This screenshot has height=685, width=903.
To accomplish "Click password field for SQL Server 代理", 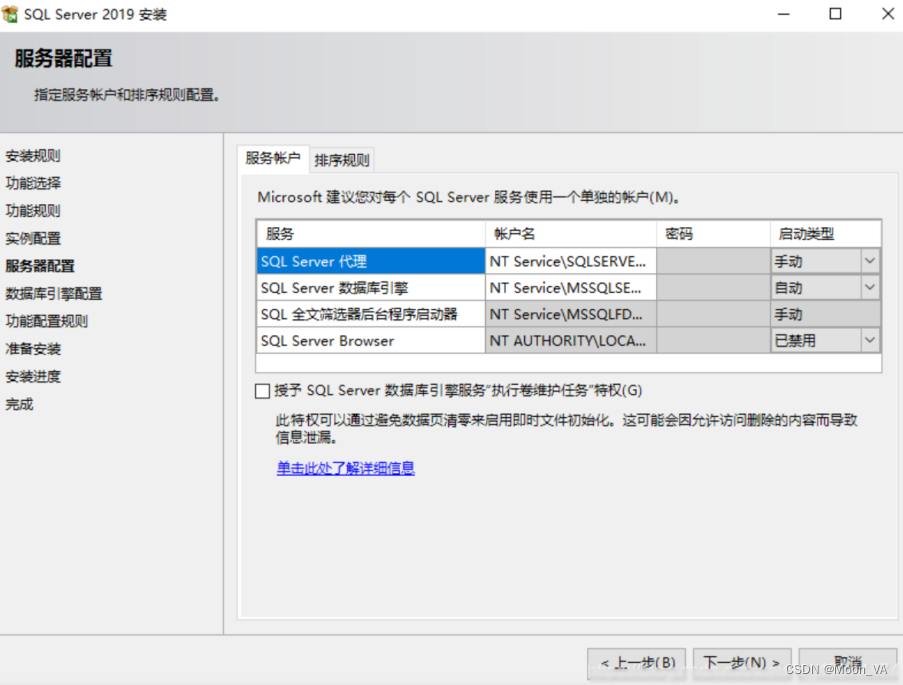I will click(713, 261).
